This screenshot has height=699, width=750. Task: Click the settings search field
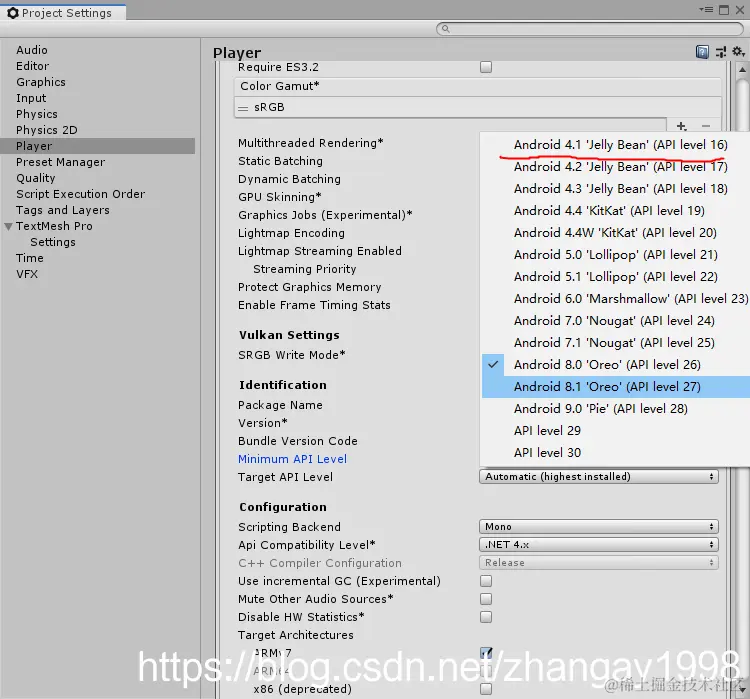pyautogui.click(x=590, y=29)
